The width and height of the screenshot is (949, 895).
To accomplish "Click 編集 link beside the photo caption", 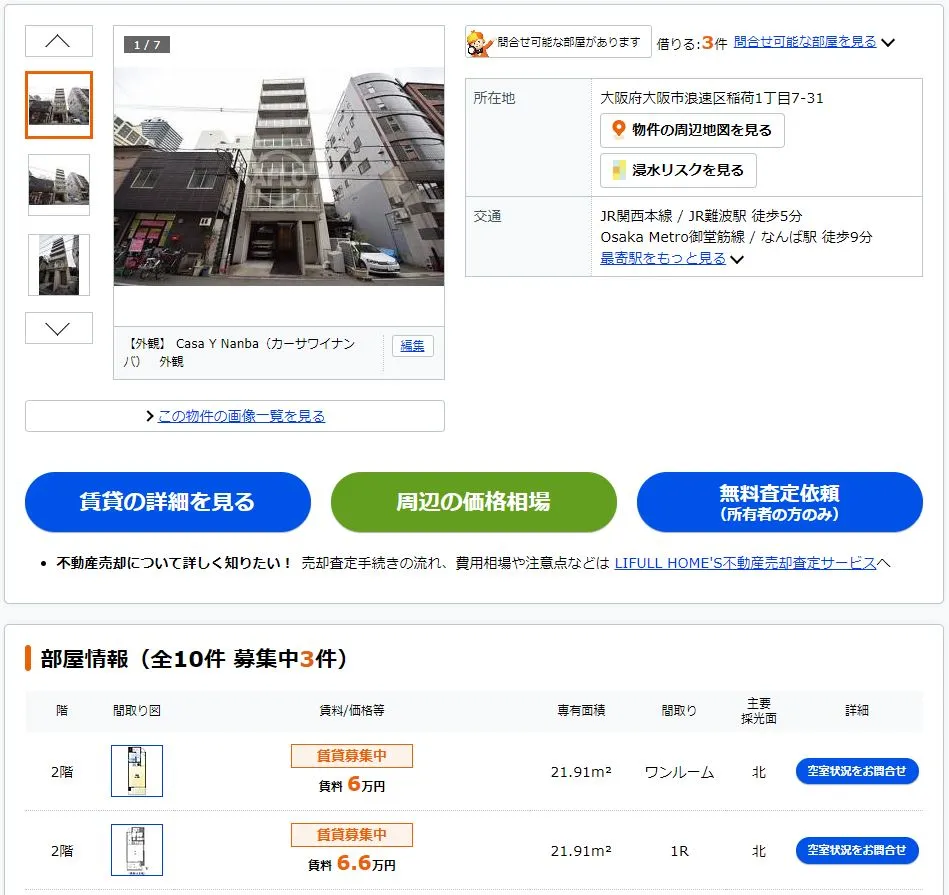I will [412, 346].
